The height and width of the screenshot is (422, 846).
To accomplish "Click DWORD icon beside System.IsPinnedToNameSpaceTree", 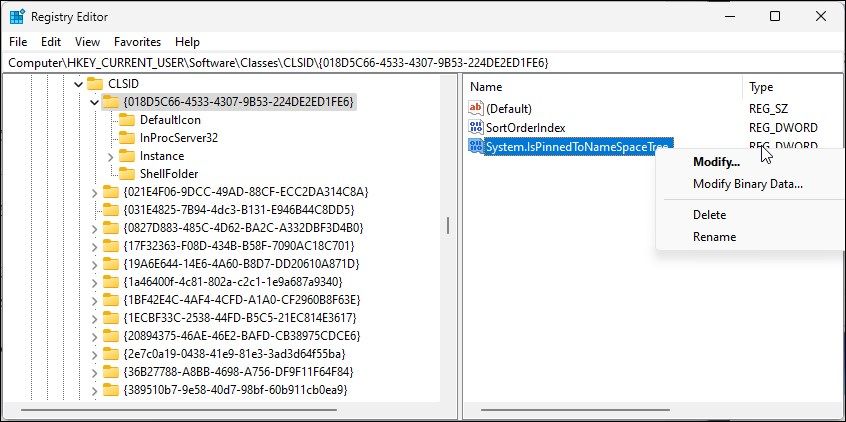I will tap(476, 146).
